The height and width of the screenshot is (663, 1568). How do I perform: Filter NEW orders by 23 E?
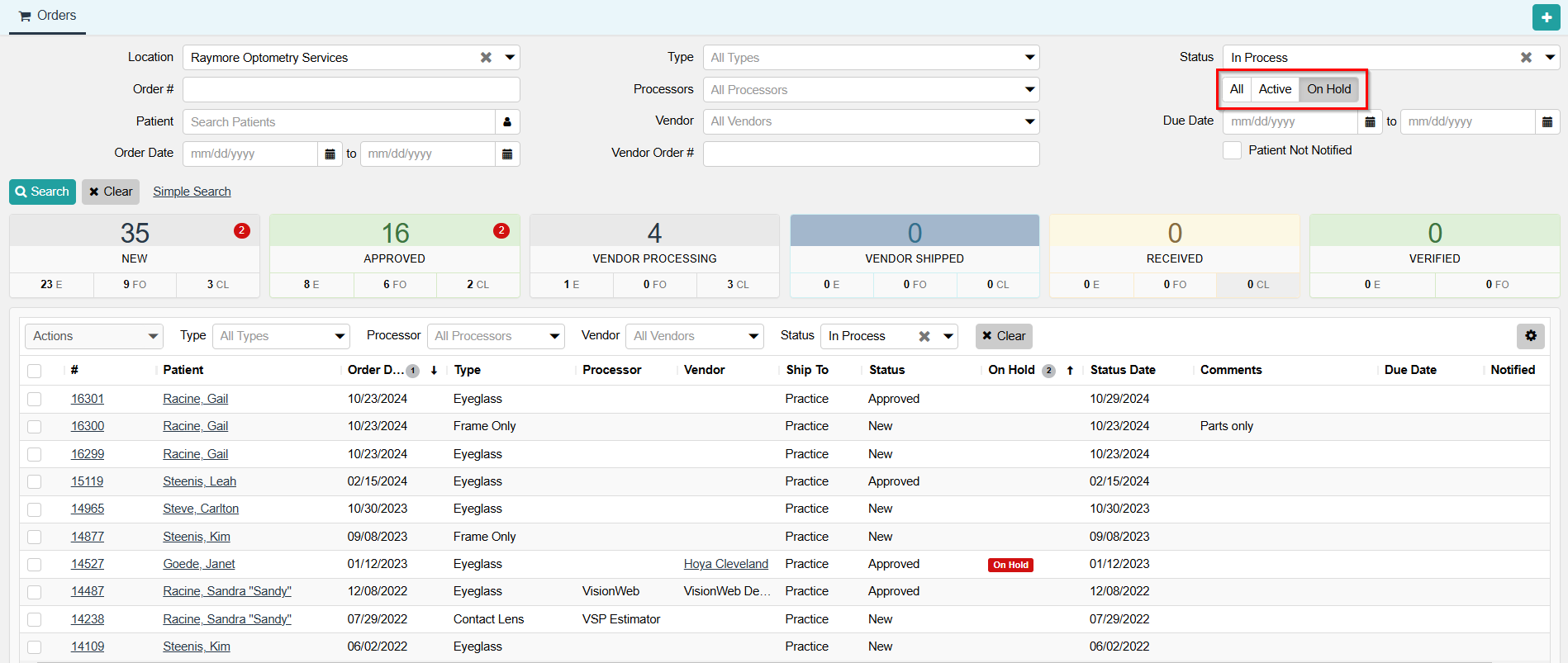51,285
